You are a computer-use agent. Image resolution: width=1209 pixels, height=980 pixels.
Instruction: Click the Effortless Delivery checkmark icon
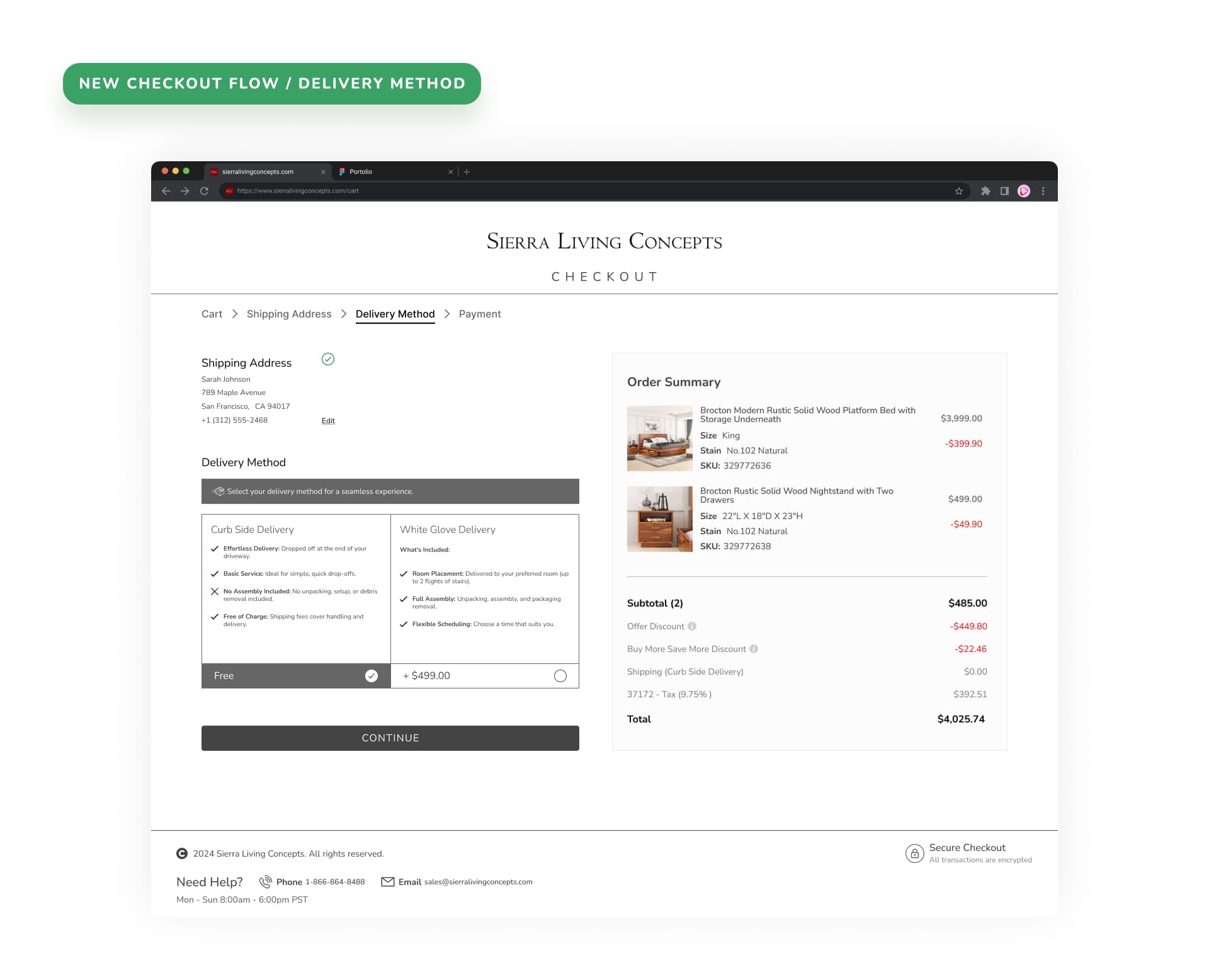click(215, 549)
